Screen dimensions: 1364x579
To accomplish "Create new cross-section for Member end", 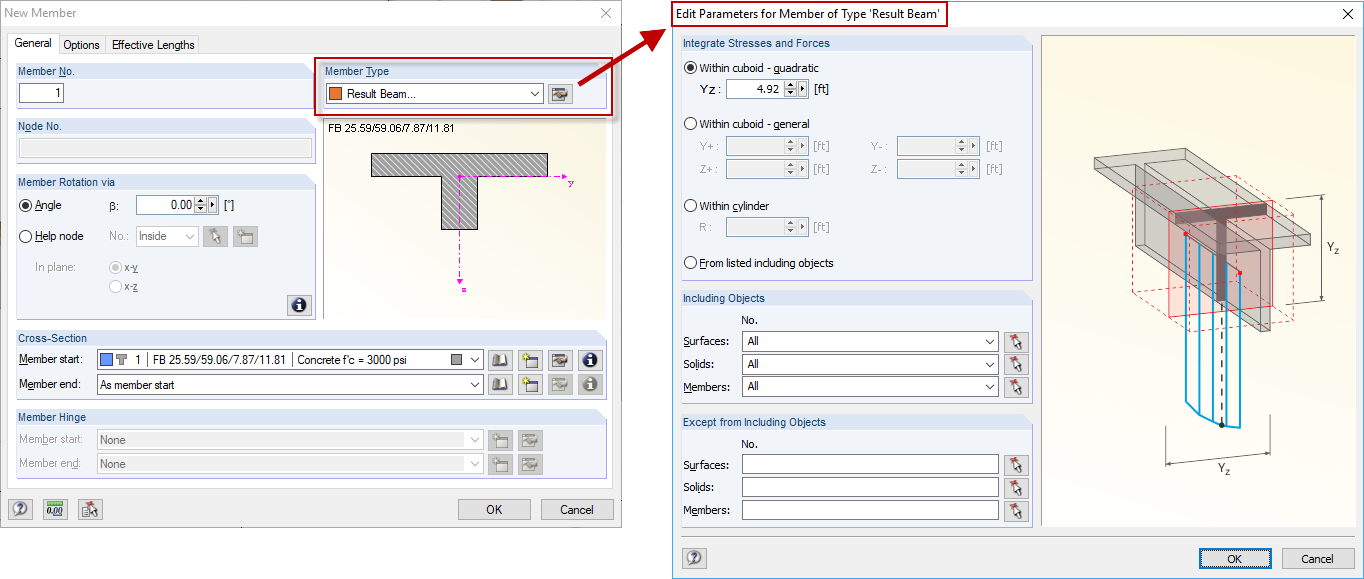I will pyautogui.click(x=530, y=384).
